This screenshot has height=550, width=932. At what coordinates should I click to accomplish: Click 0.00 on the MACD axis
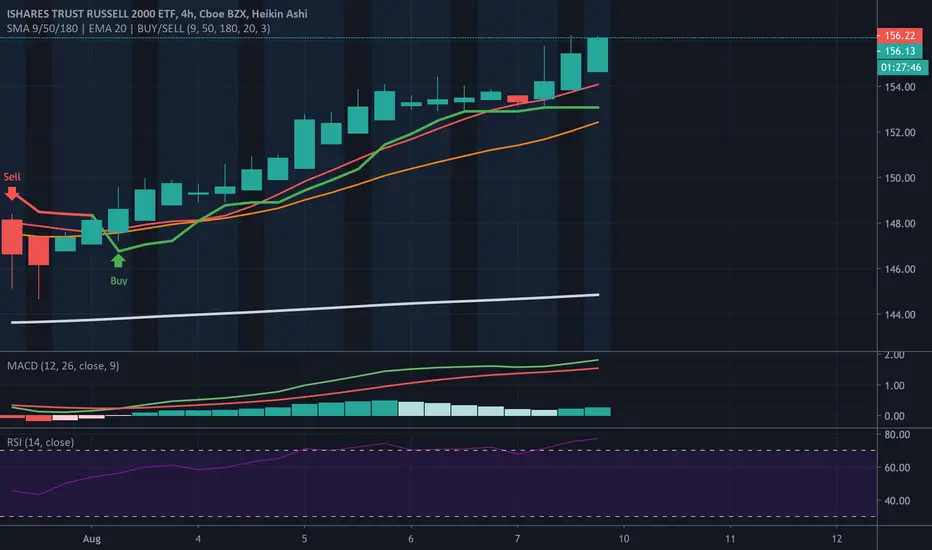coord(895,416)
